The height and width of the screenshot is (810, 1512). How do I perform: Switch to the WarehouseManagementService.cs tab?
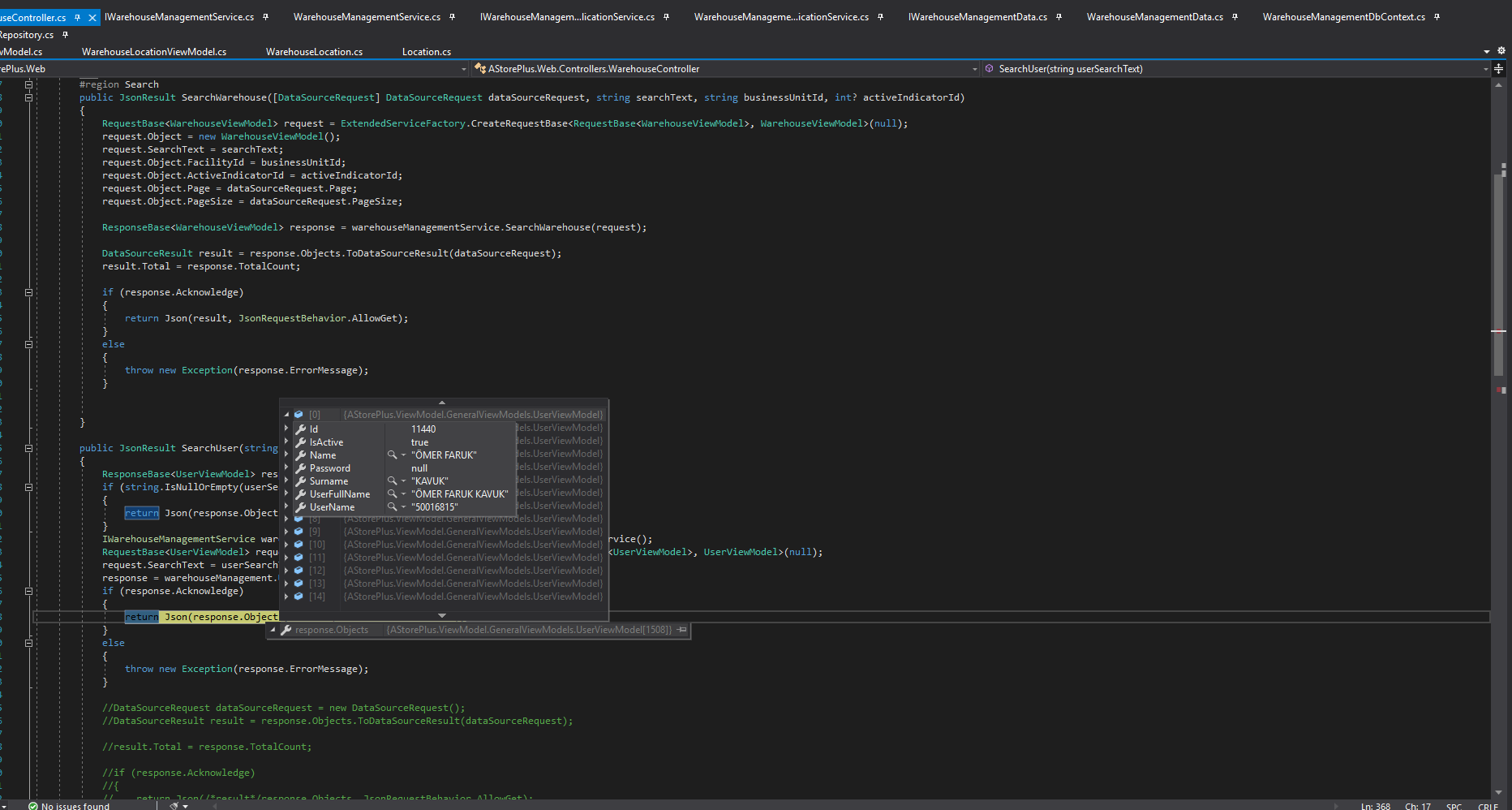coord(367,17)
